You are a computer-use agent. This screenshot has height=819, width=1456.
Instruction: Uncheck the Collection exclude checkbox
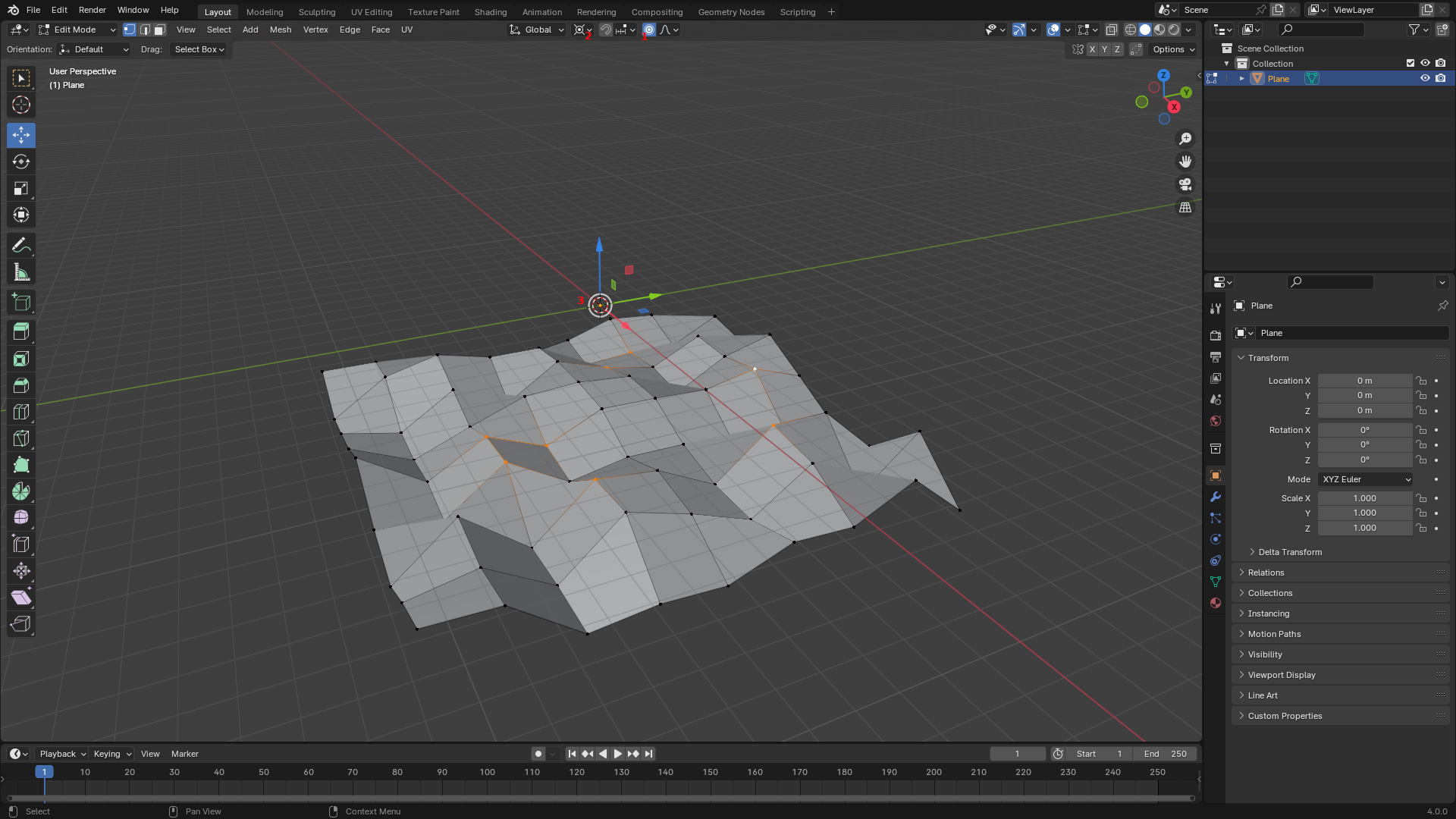pyautogui.click(x=1410, y=63)
